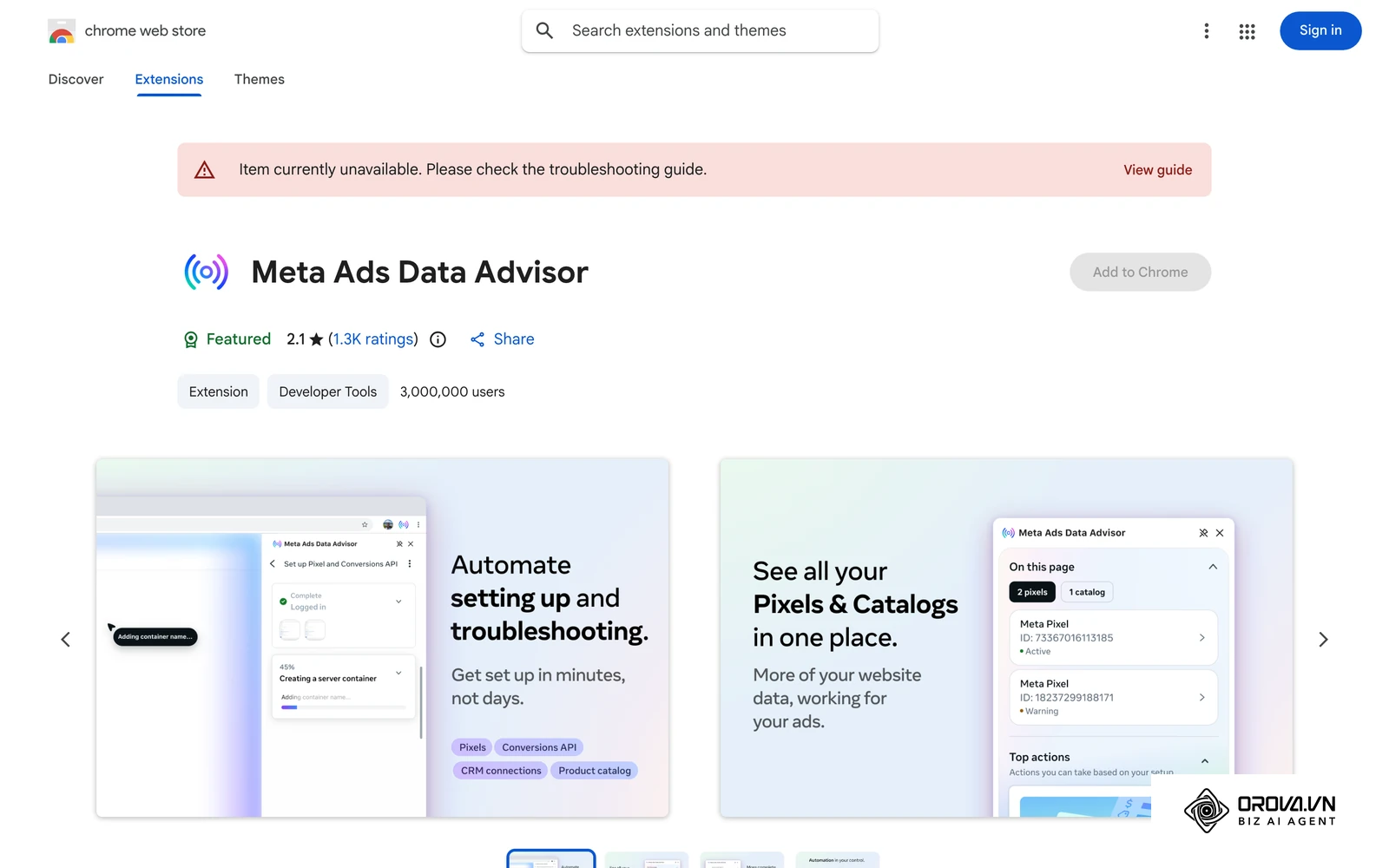The image size is (1389, 868).
Task: Open the Extensions tab
Action: 169,79
